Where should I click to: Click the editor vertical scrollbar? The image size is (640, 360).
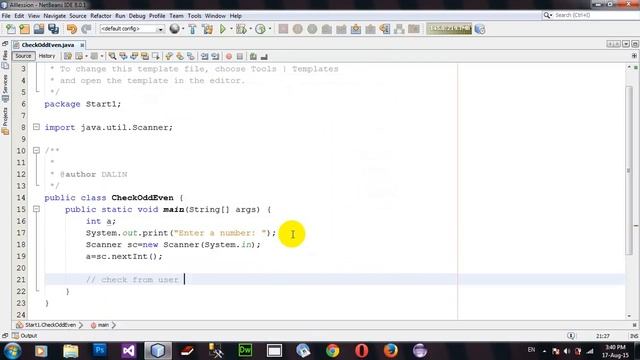629,170
